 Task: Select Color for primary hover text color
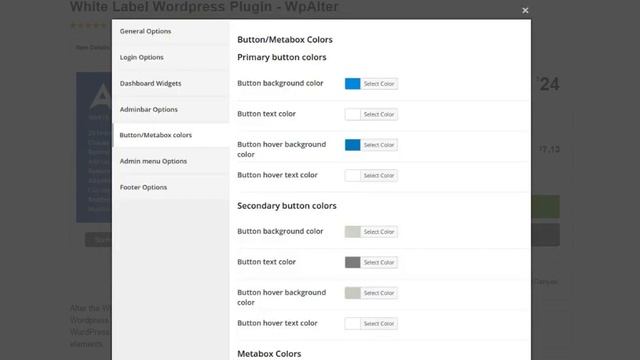click(x=379, y=176)
